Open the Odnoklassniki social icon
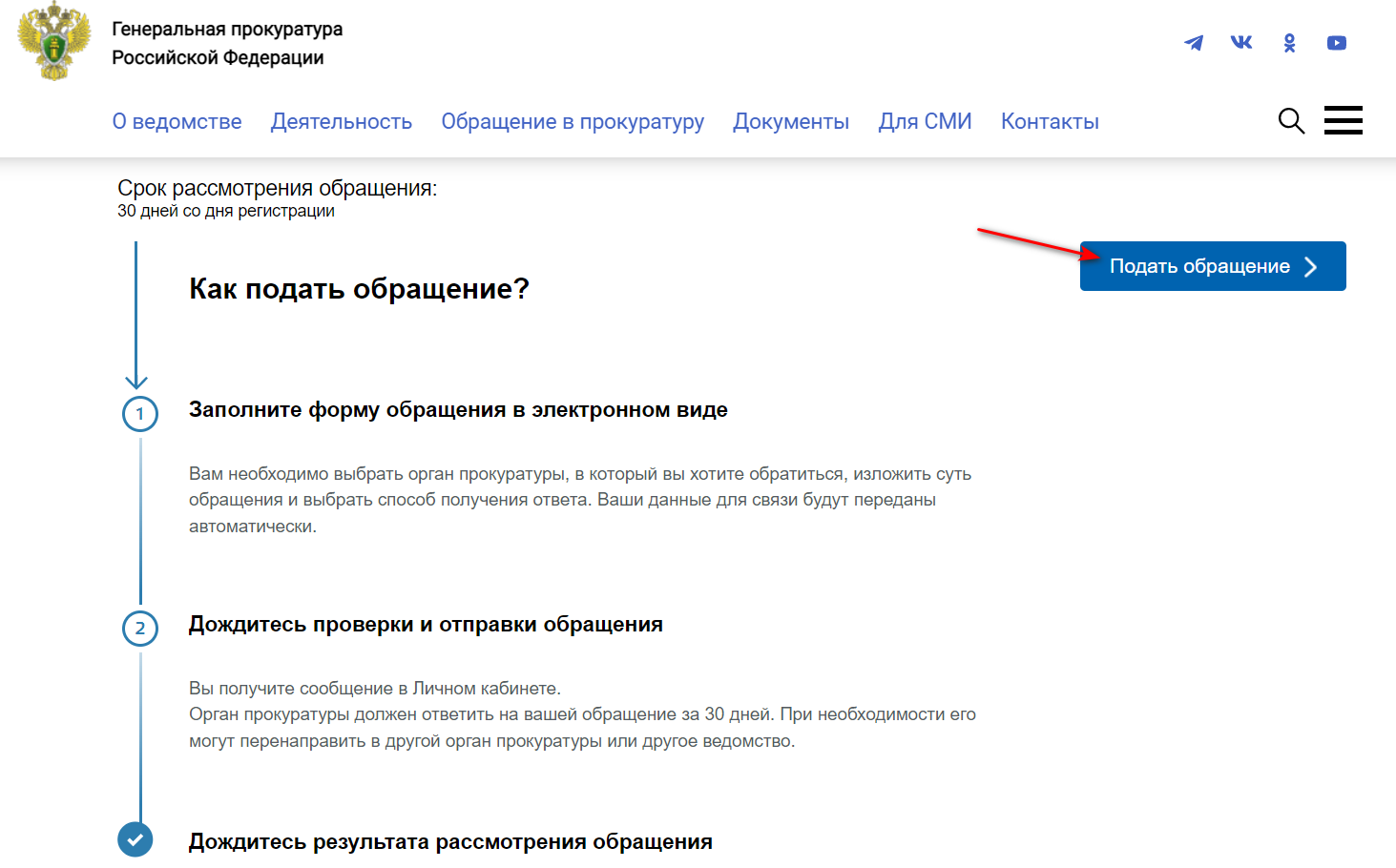 tap(1289, 43)
